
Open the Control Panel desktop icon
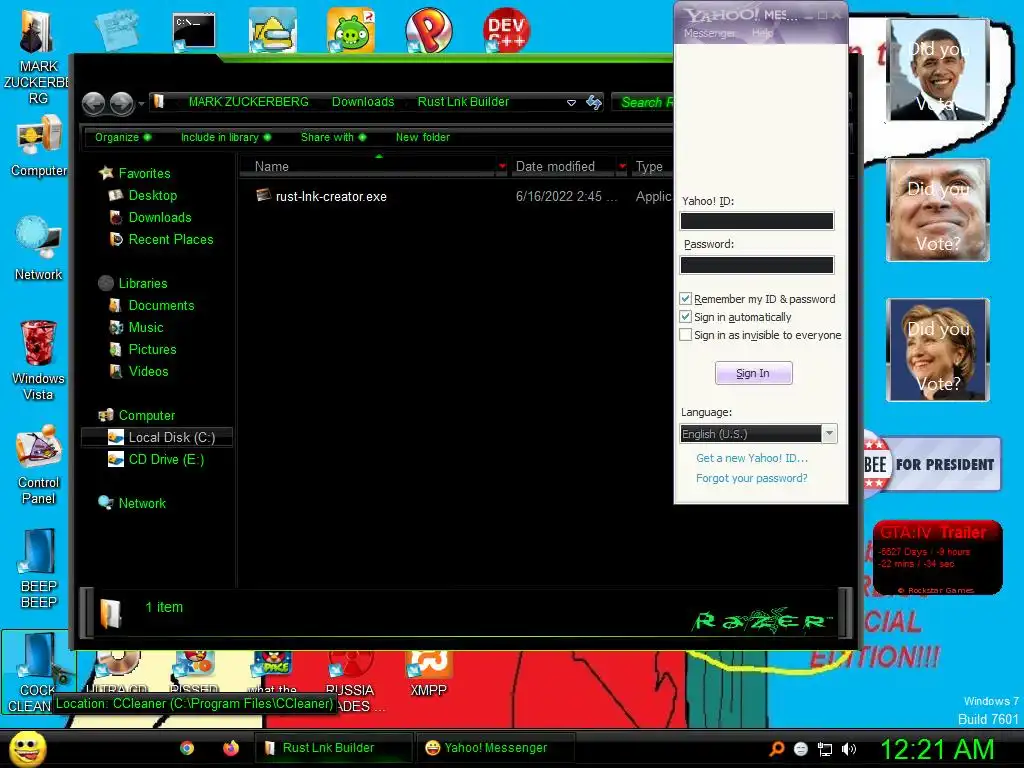39,465
